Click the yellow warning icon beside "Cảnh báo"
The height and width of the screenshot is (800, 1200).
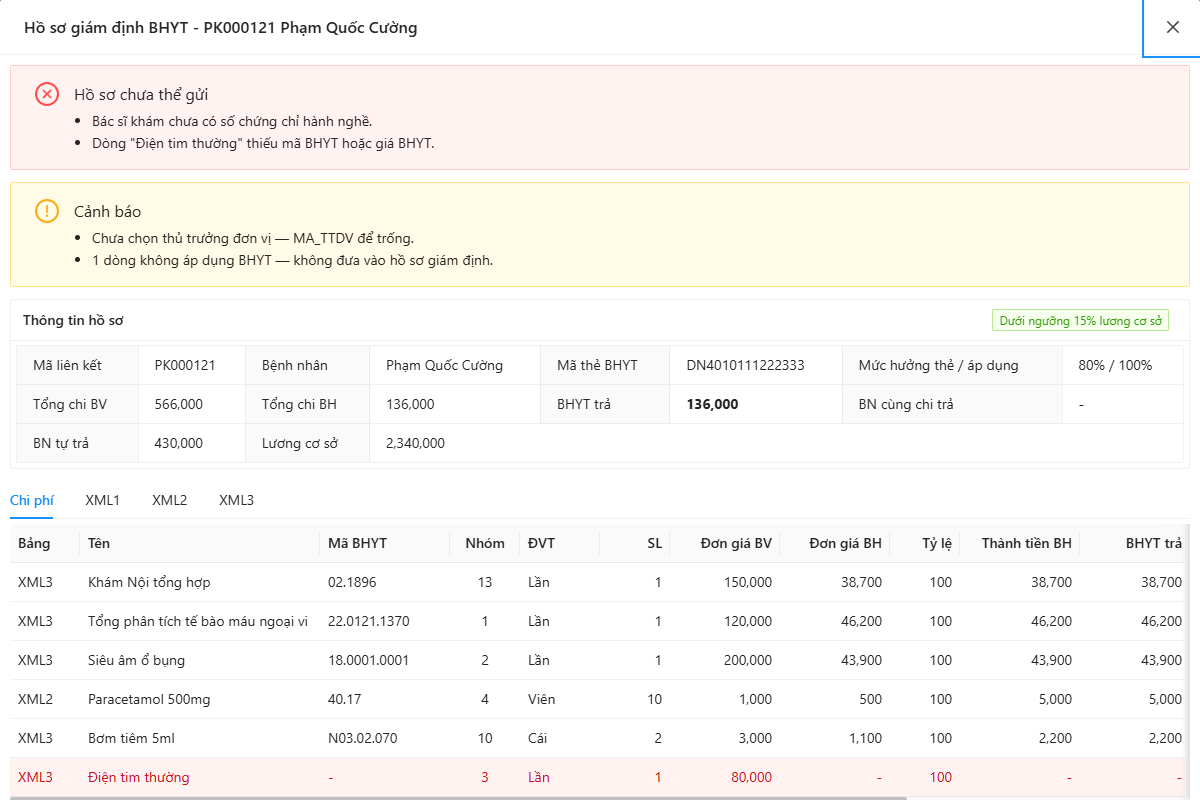[47, 211]
